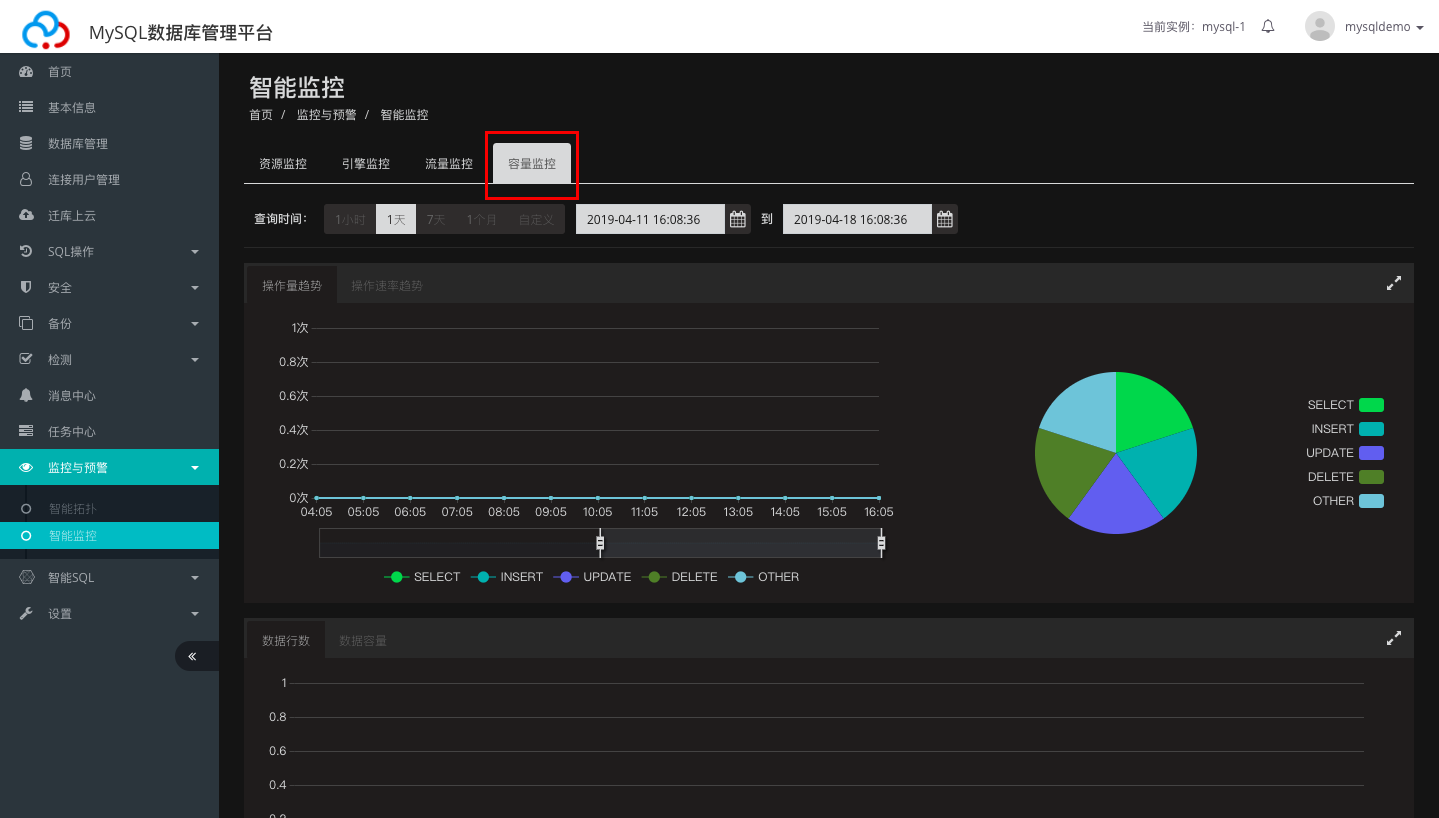Click the 消息中心 bell icon

pos(27,395)
